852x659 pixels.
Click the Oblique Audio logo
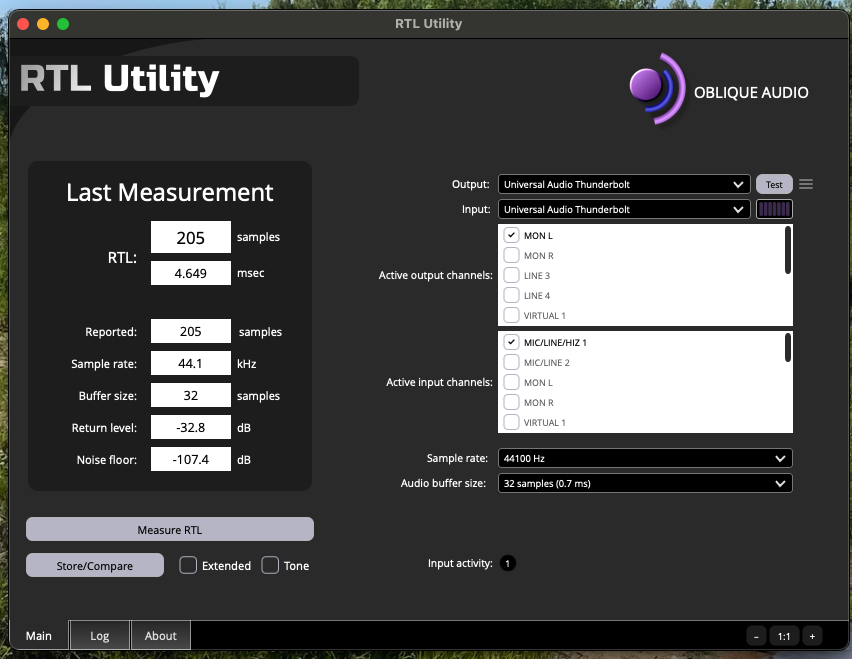pos(719,90)
